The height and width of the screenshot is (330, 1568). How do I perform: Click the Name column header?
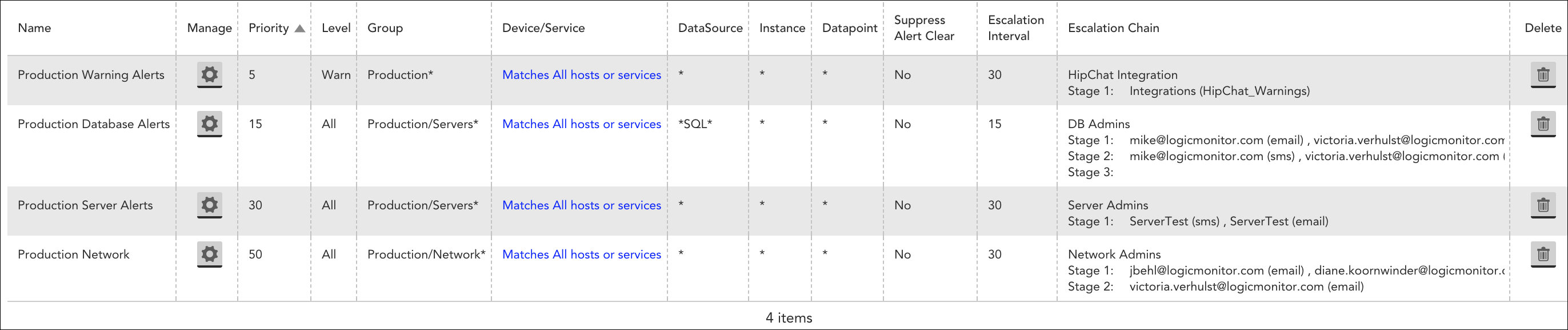pyautogui.click(x=35, y=28)
